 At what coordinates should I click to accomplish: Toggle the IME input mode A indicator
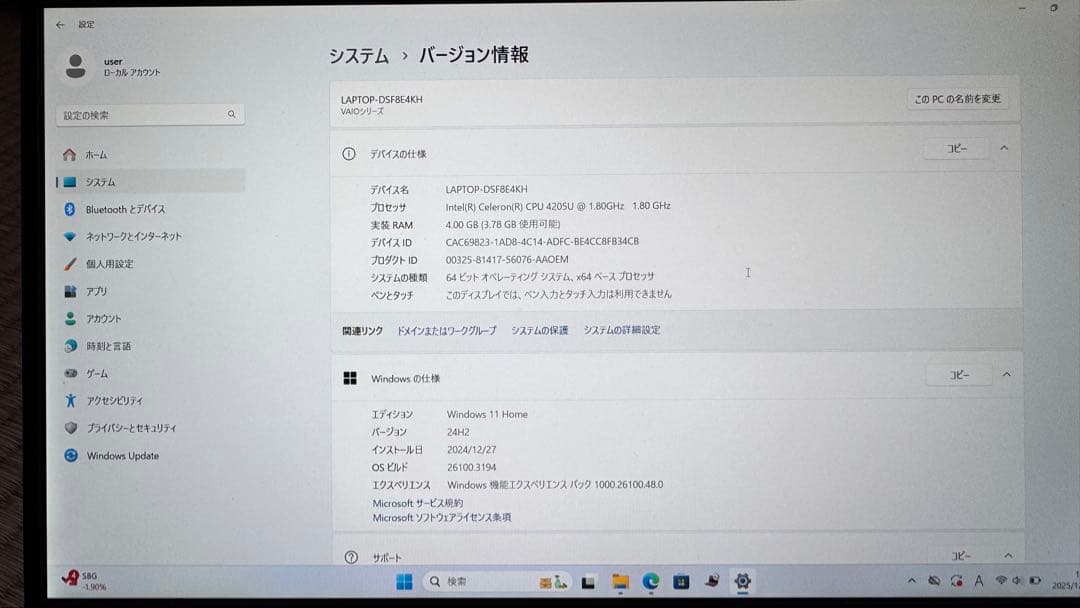979,581
